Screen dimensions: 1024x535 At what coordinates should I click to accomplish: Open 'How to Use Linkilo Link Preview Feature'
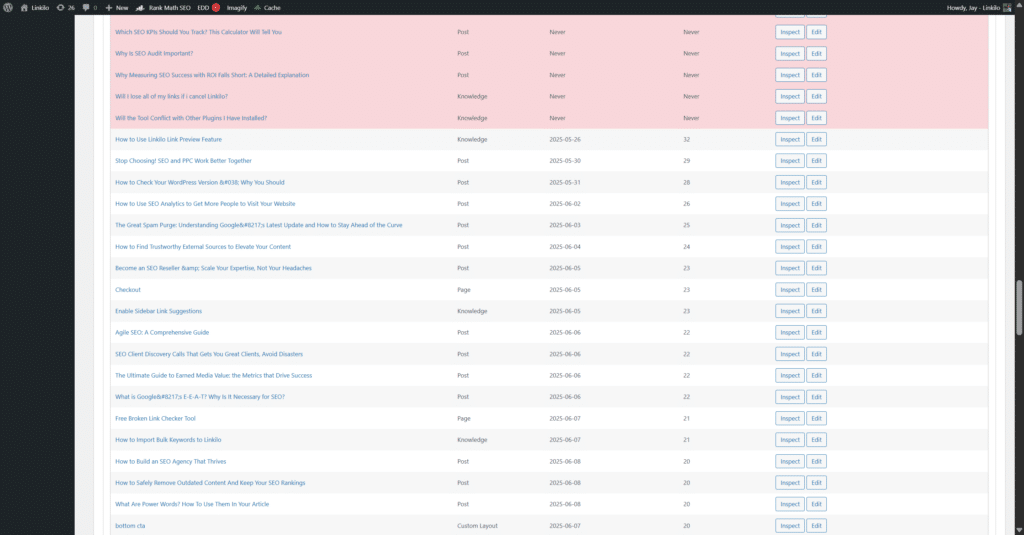168,139
